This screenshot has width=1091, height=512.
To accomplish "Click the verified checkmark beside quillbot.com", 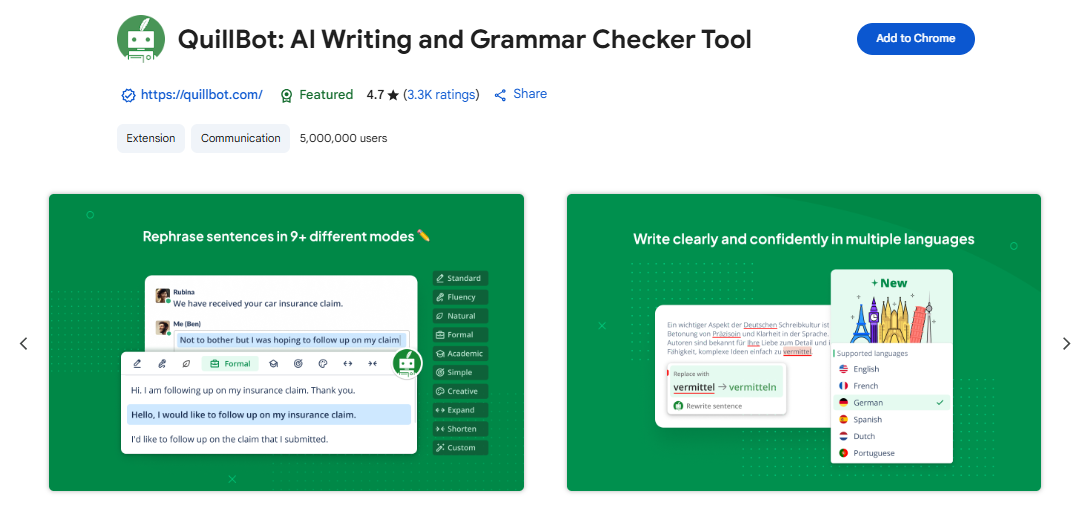I will coord(128,96).
